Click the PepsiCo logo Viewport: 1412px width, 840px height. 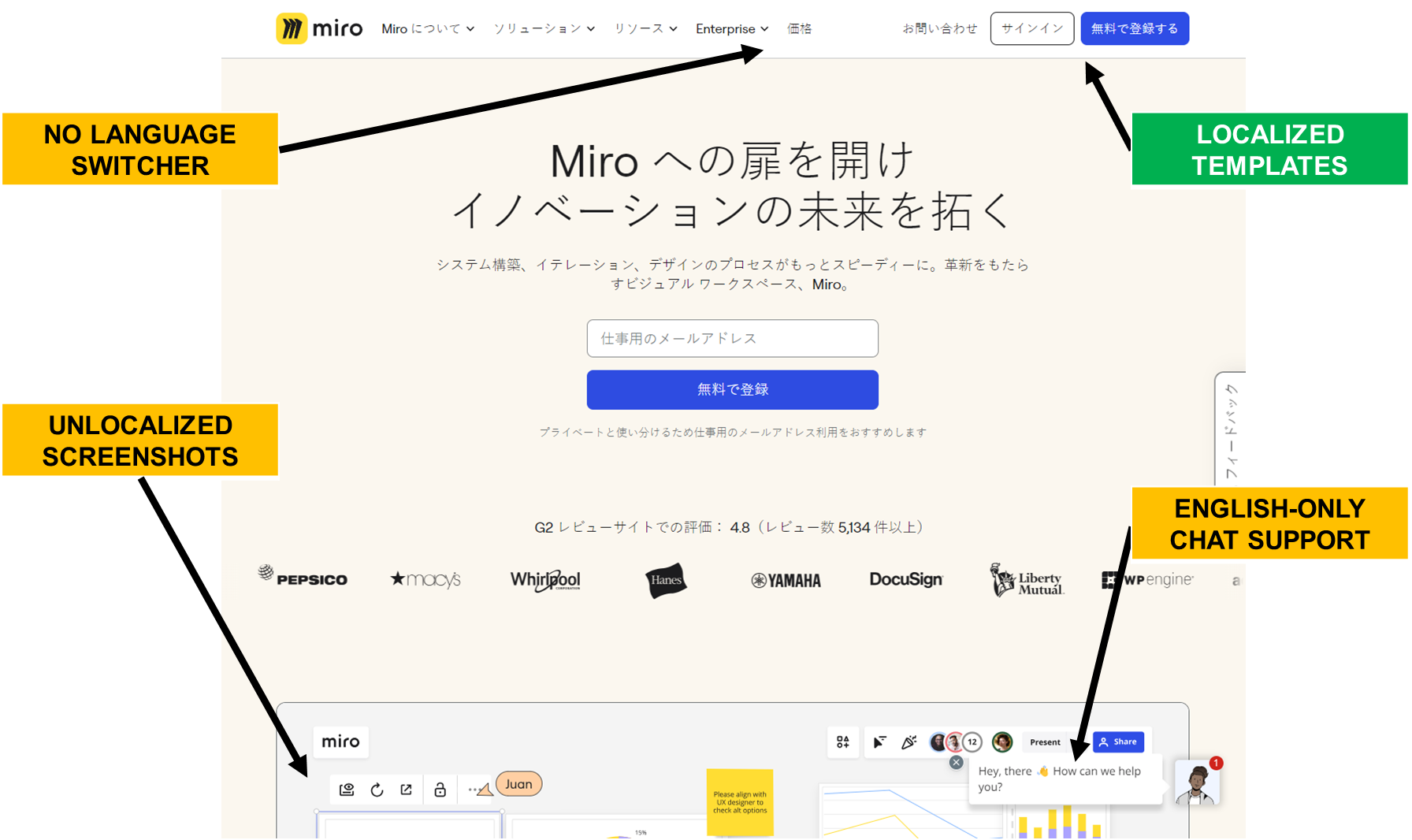(303, 577)
